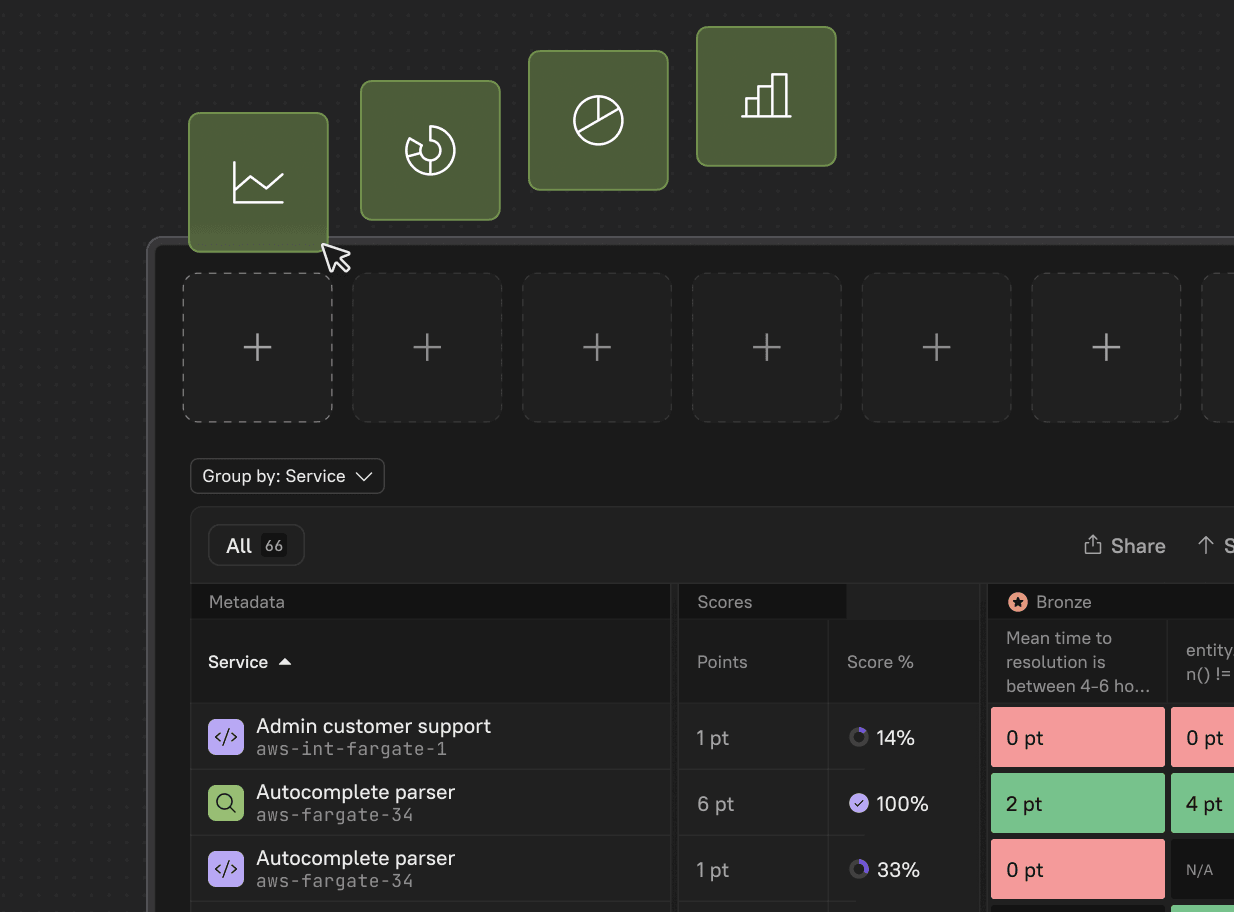Select the bar chart widget tile
The width and height of the screenshot is (1234, 912).
tap(766, 96)
